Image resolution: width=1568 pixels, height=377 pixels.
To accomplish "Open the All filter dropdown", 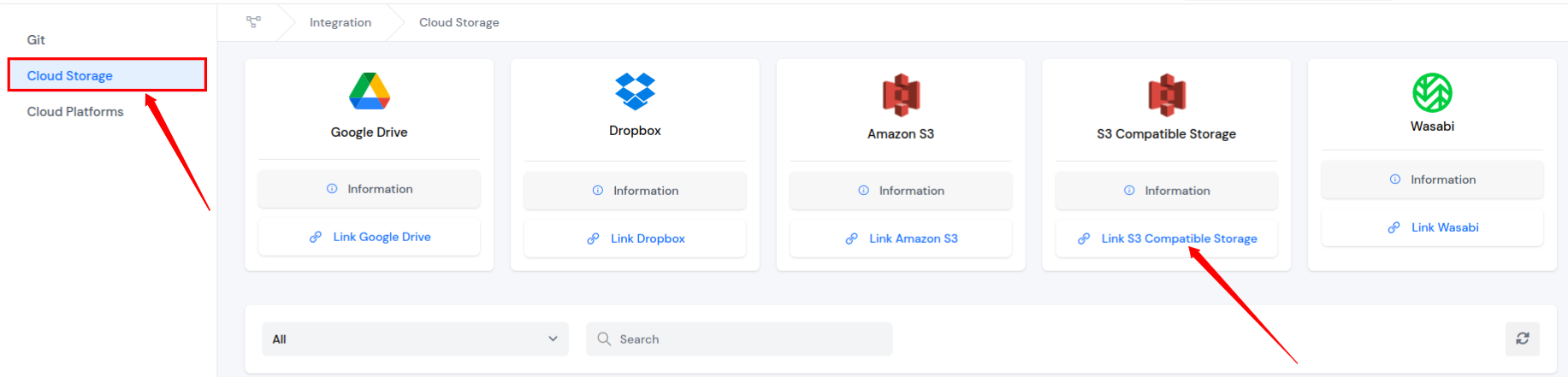I will 415,339.
